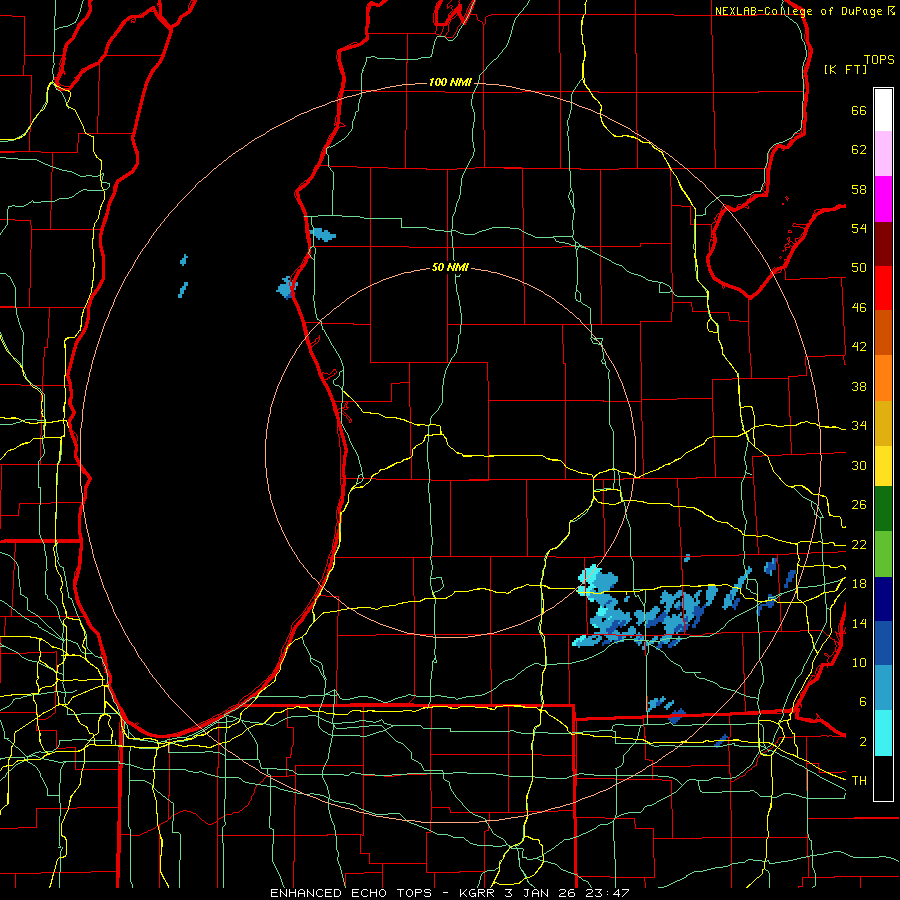The image size is (900, 900).
Task: Click the gold legend swatch
Action: coord(883,423)
